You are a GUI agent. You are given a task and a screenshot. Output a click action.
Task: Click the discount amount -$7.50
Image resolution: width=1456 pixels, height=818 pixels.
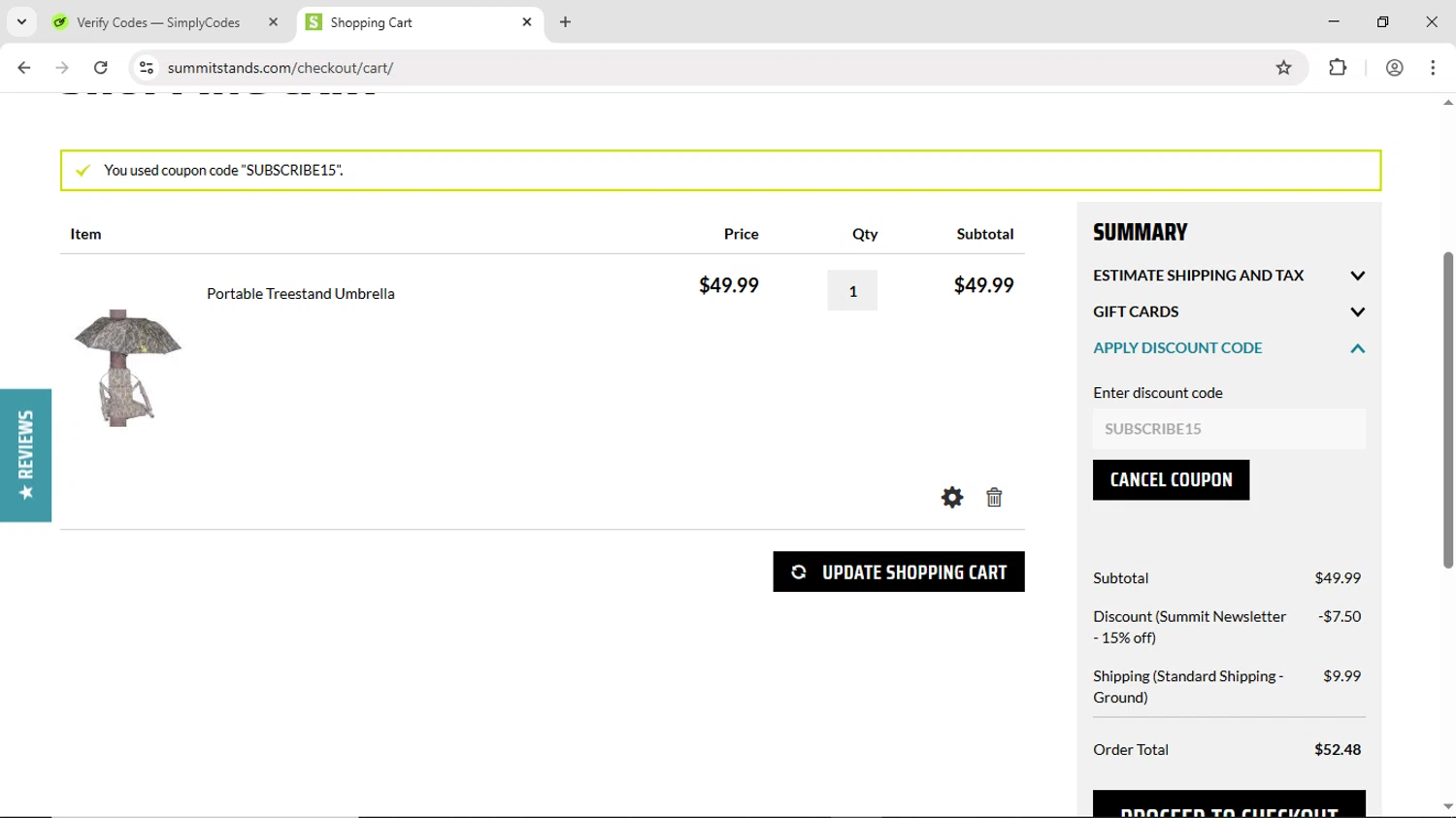coord(1340,616)
